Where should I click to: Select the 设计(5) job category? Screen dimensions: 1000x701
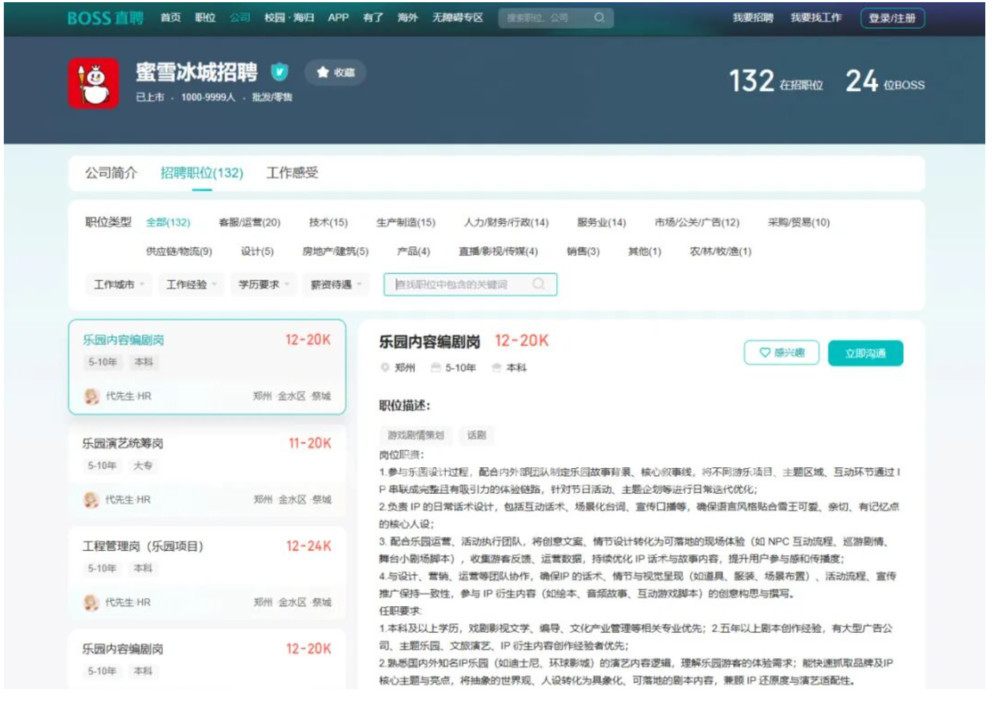[x=257, y=252]
